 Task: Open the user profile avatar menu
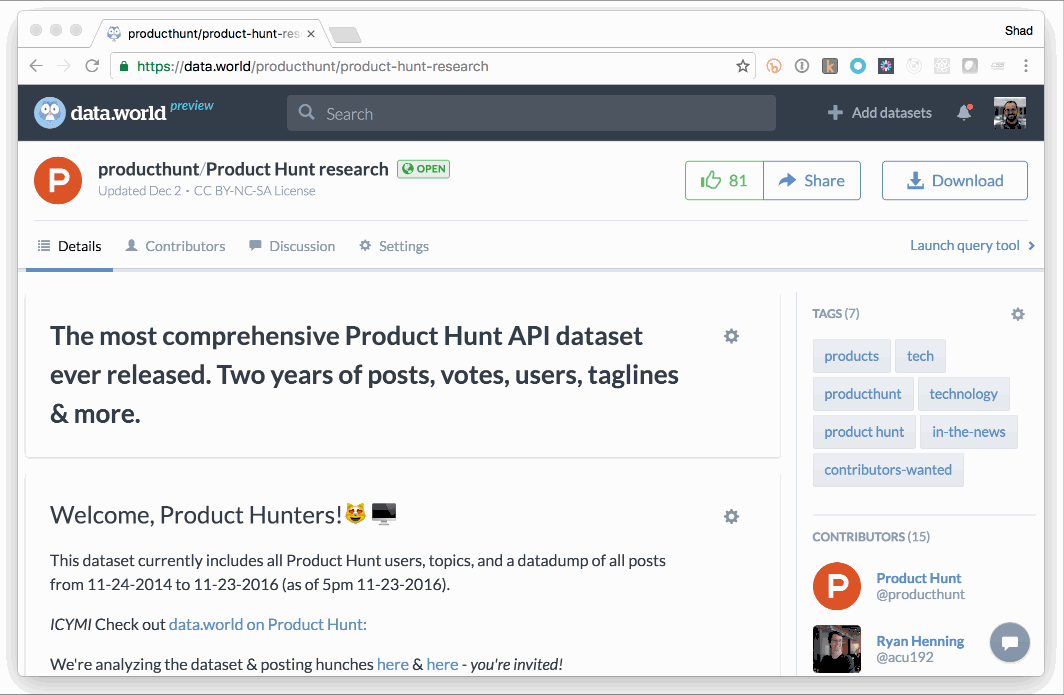pos(1010,113)
